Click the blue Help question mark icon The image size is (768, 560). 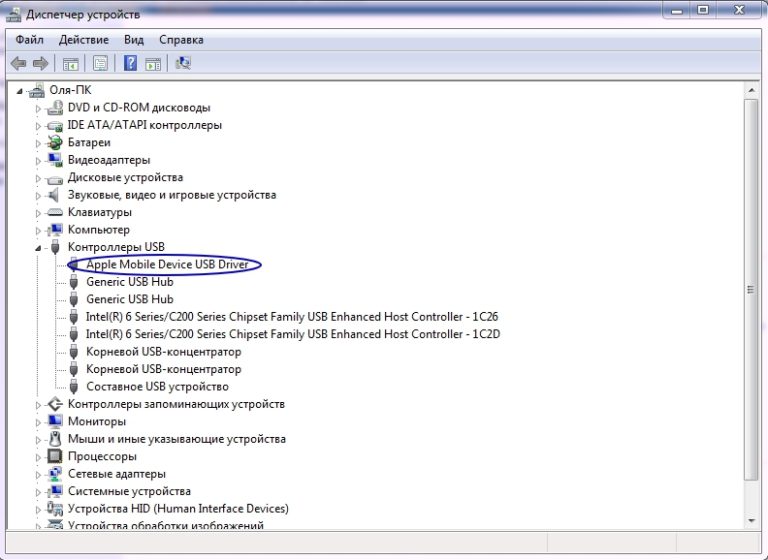coord(130,63)
